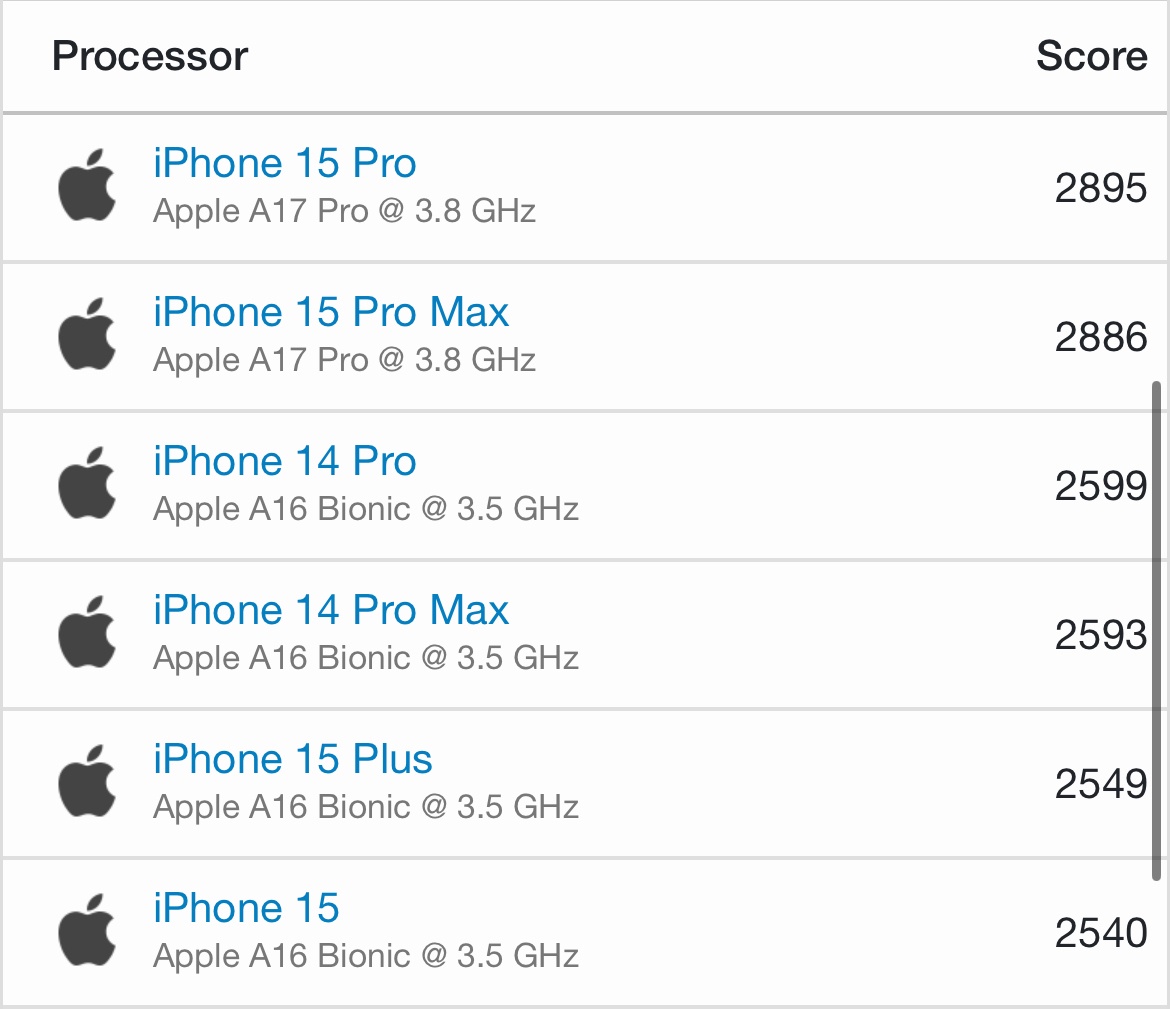Screen dimensions: 1170x1009
Task: Open the iPhone 14 Pro Max link
Action: click(331, 610)
